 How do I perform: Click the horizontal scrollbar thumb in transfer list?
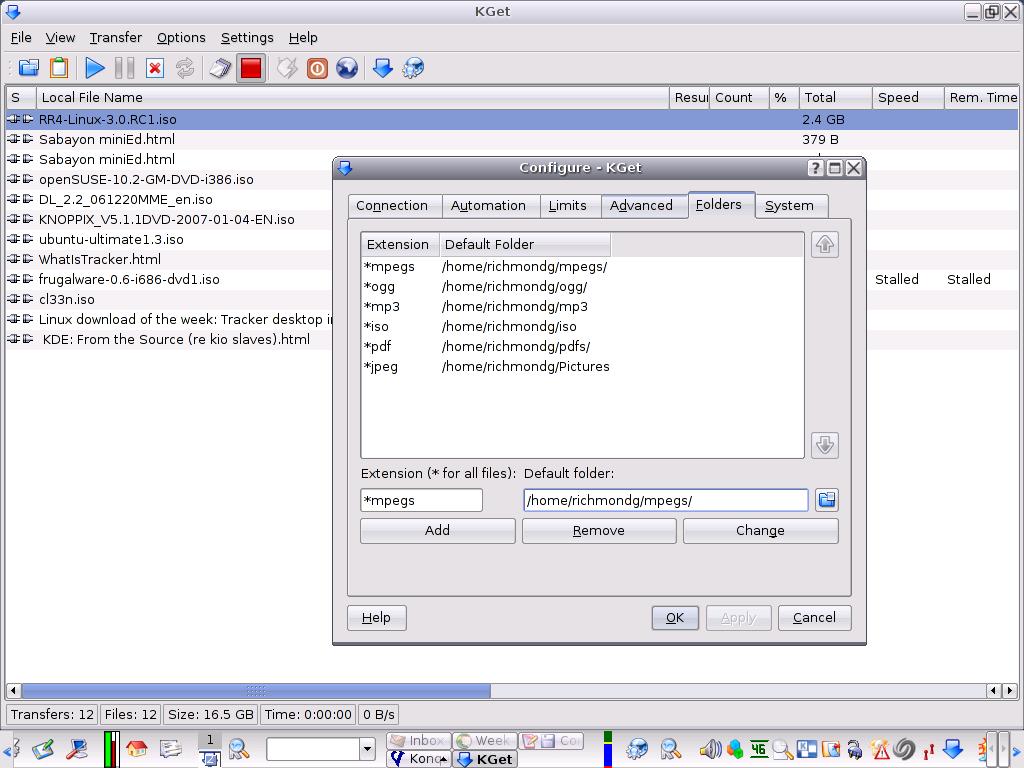tap(256, 690)
